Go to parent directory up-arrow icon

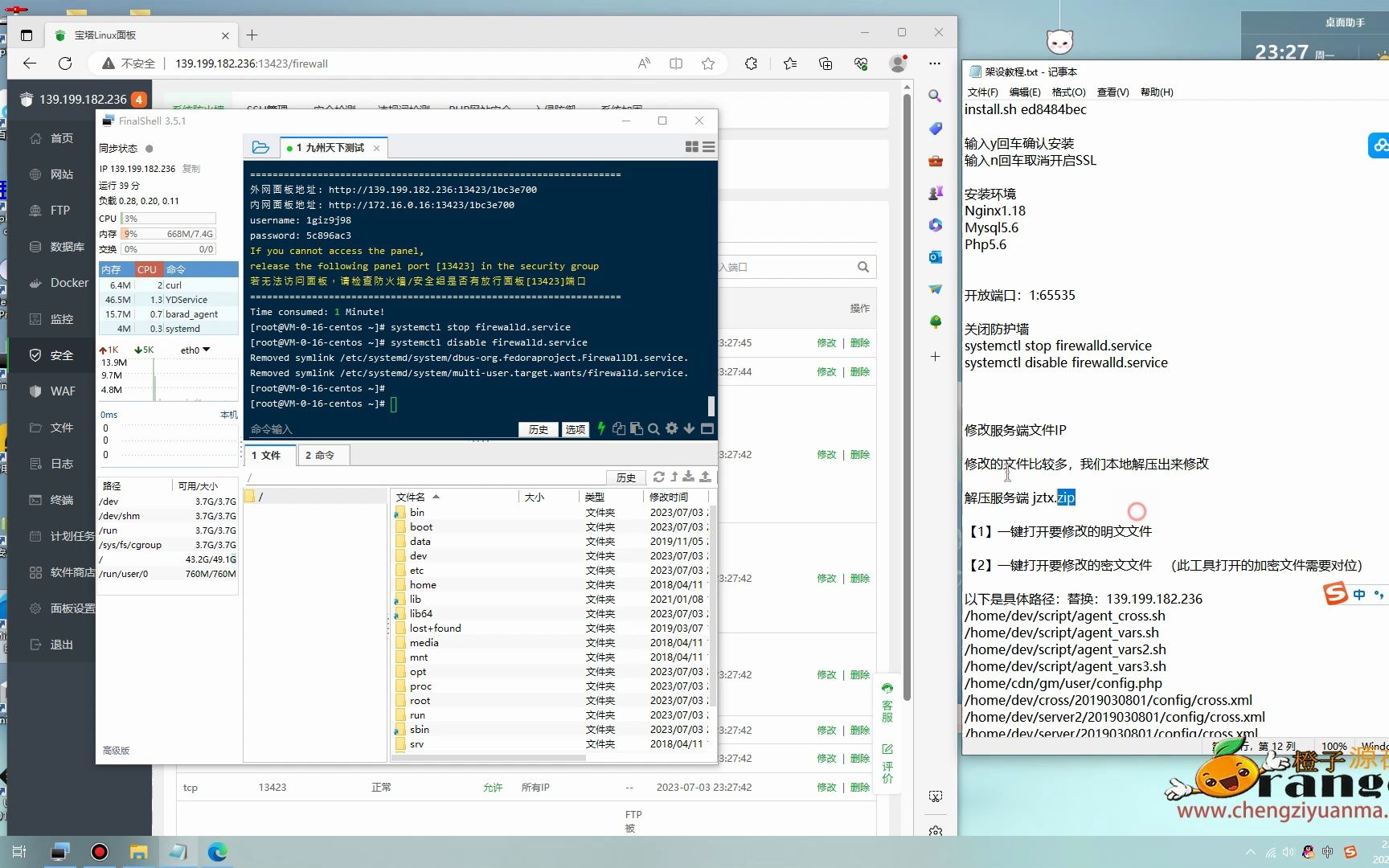[x=674, y=477]
